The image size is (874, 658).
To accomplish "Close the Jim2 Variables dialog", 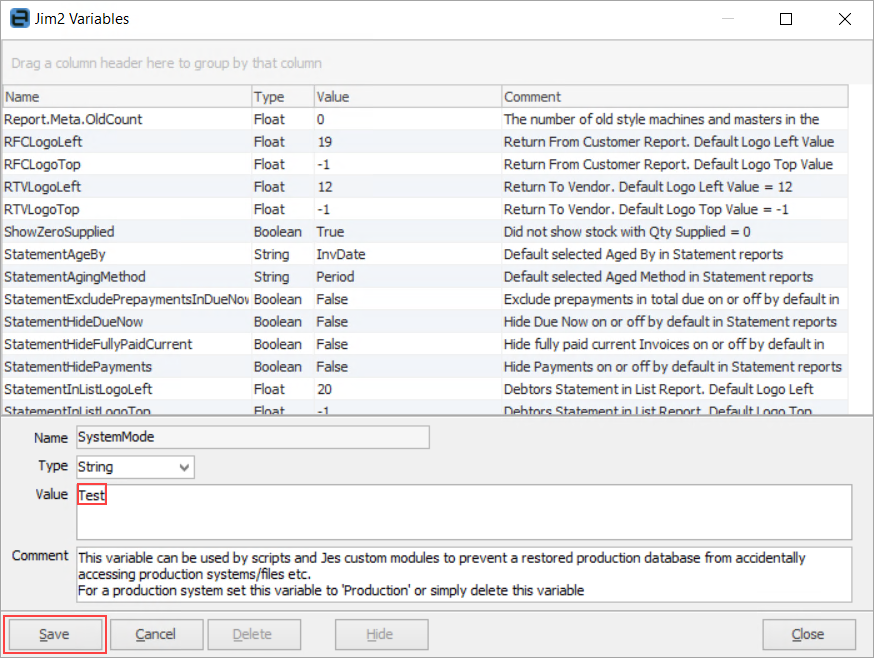I will point(808,634).
